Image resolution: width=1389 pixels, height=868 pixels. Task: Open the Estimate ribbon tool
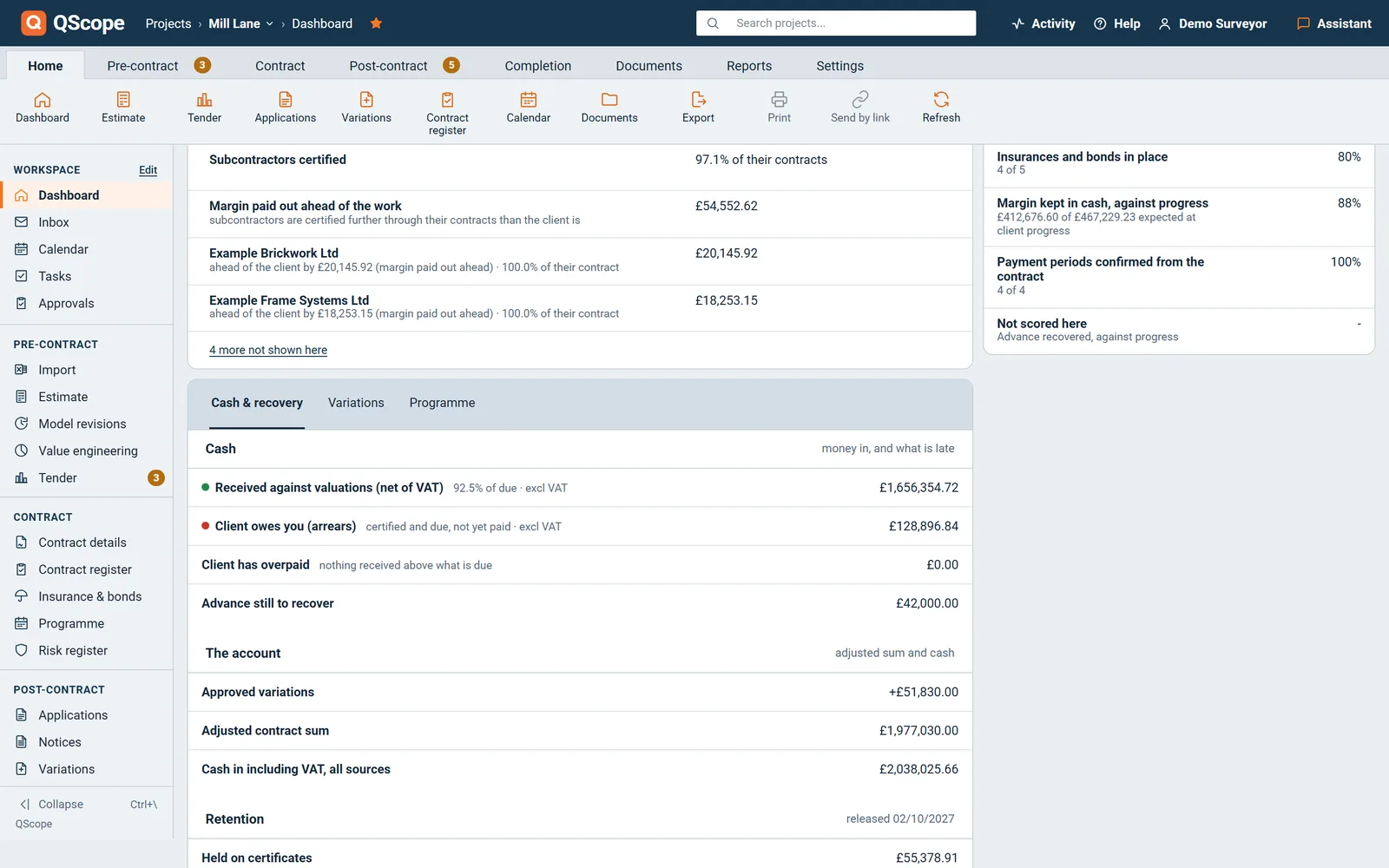pos(123,108)
